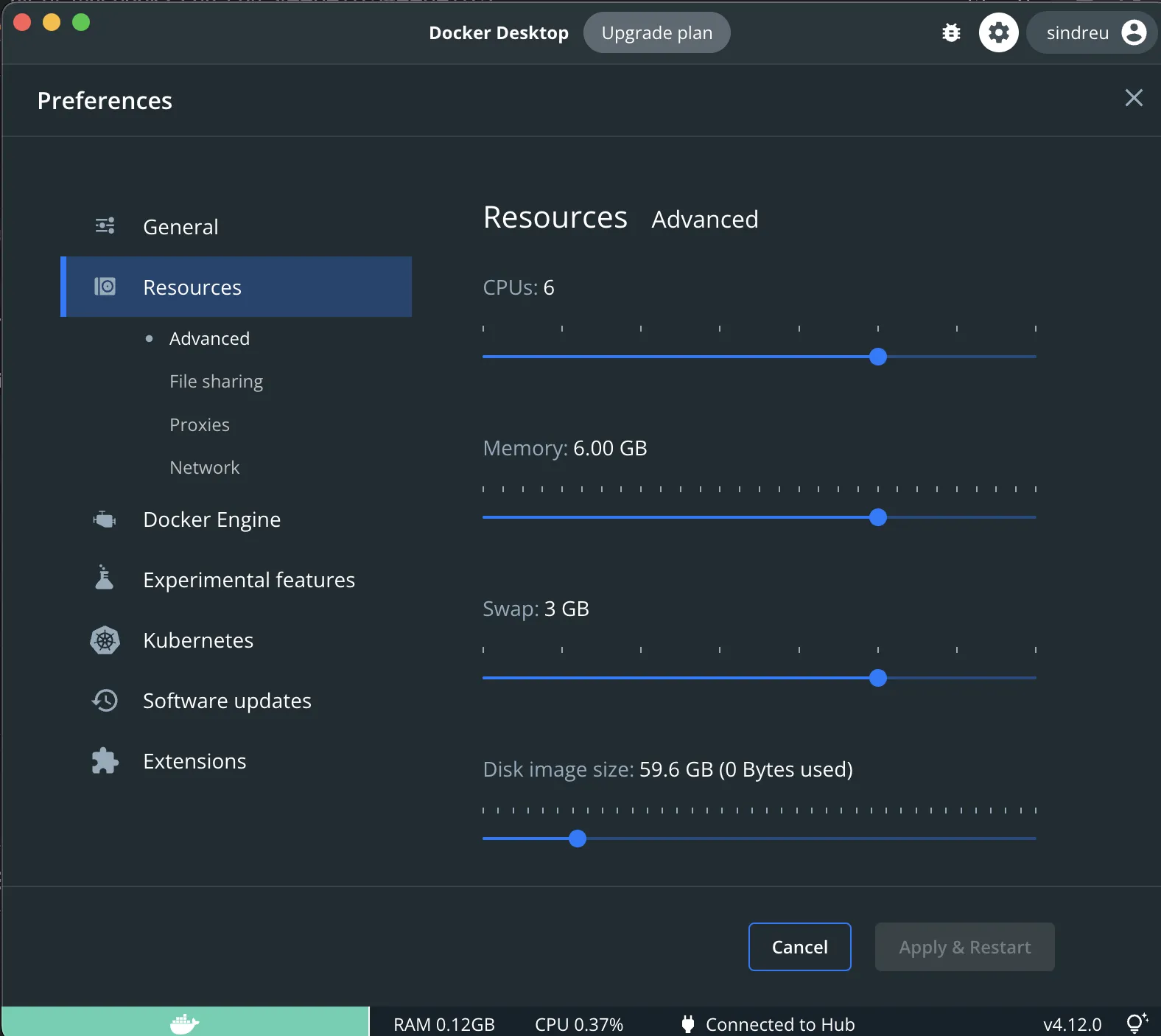Click the Docker whale status icon
Image resolution: width=1161 pixels, height=1036 pixels.
184,1023
